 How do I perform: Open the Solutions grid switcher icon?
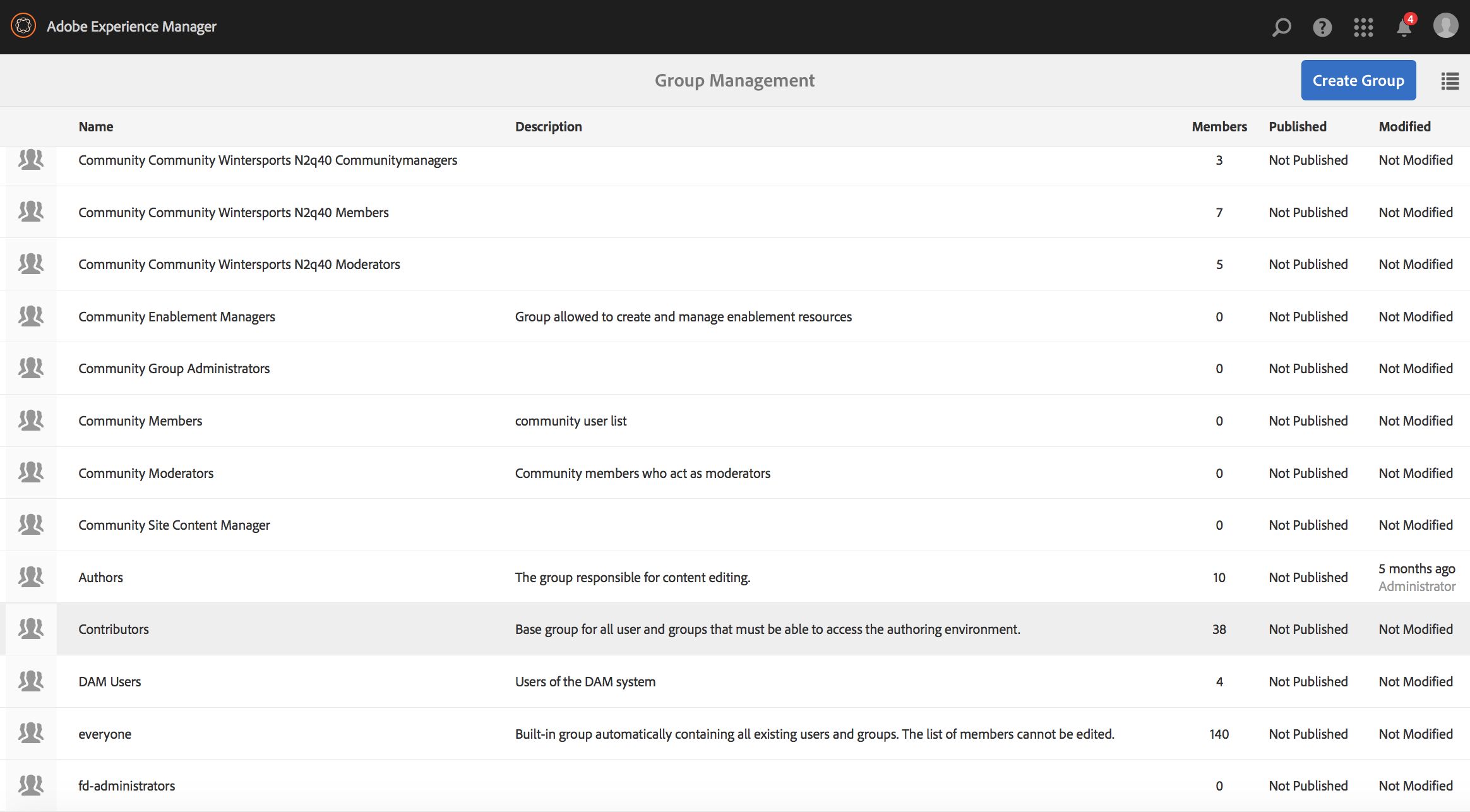pyautogui.click(x=1363, y=27)
